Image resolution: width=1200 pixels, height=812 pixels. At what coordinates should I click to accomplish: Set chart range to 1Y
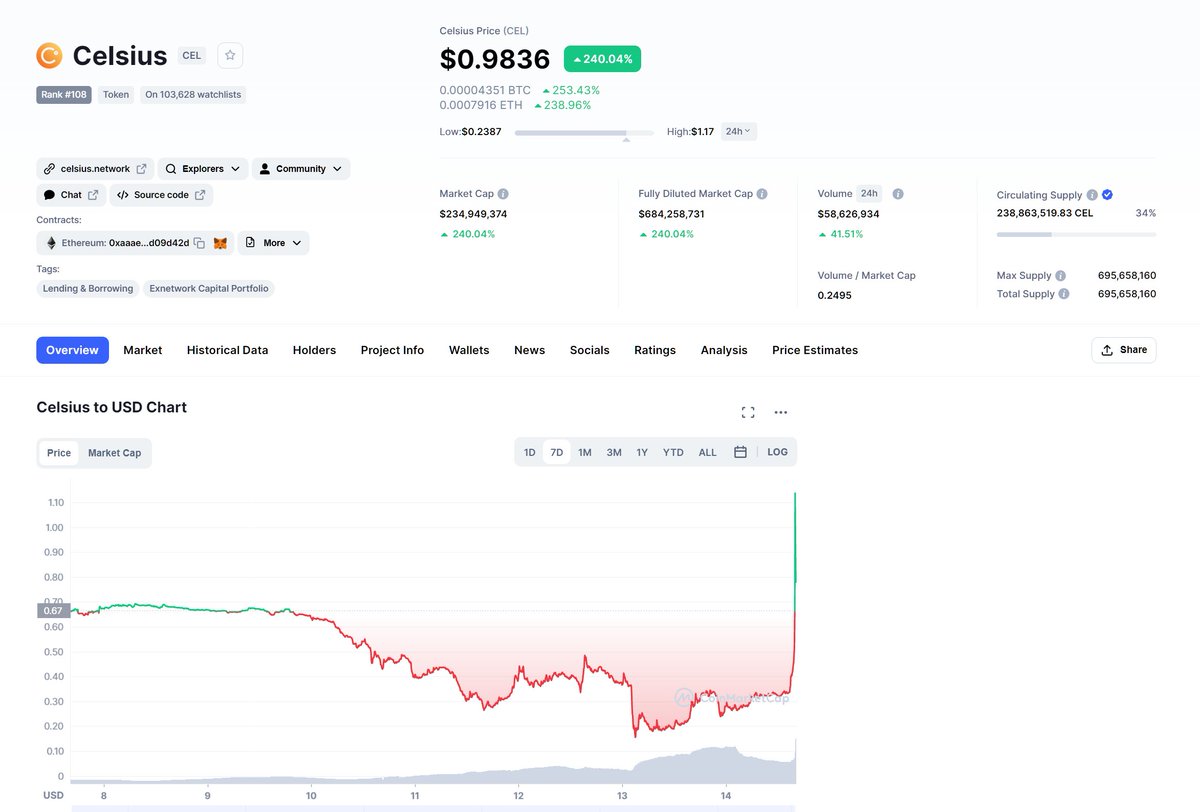coord(642,452)
